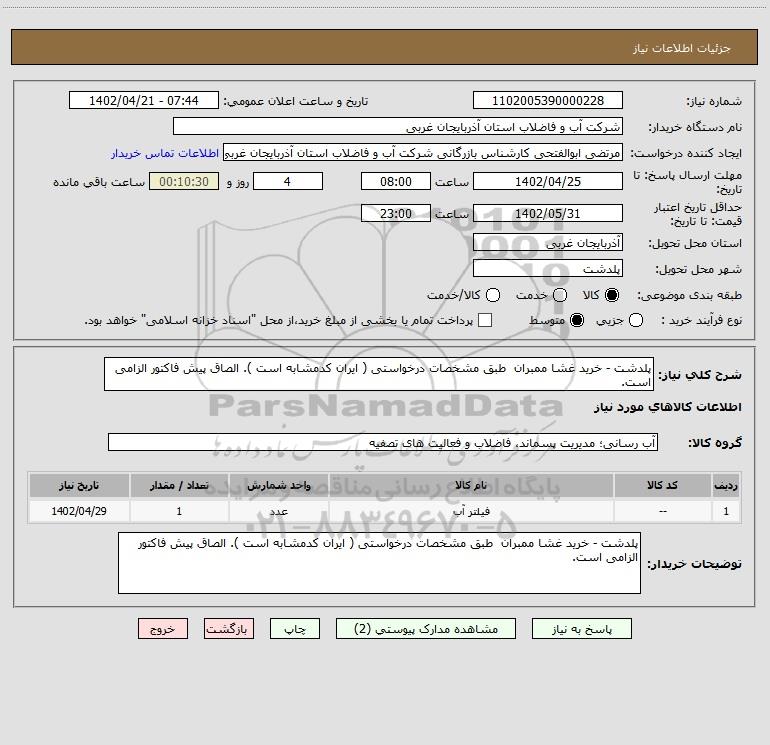Click the request creator name field
770x745 pixels.
(x=423, y=153)
